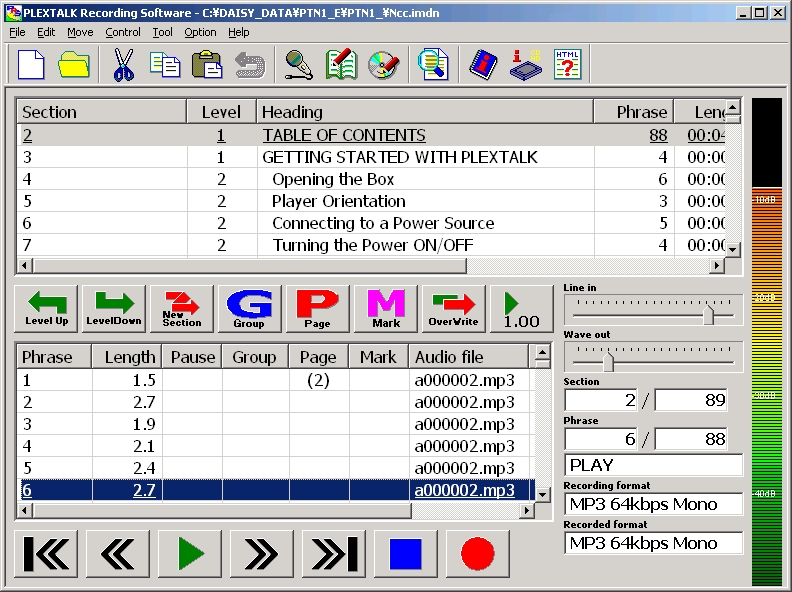This screenshot has height=592, width=792.
Task: Open the Tool menu
Action: 163,32
